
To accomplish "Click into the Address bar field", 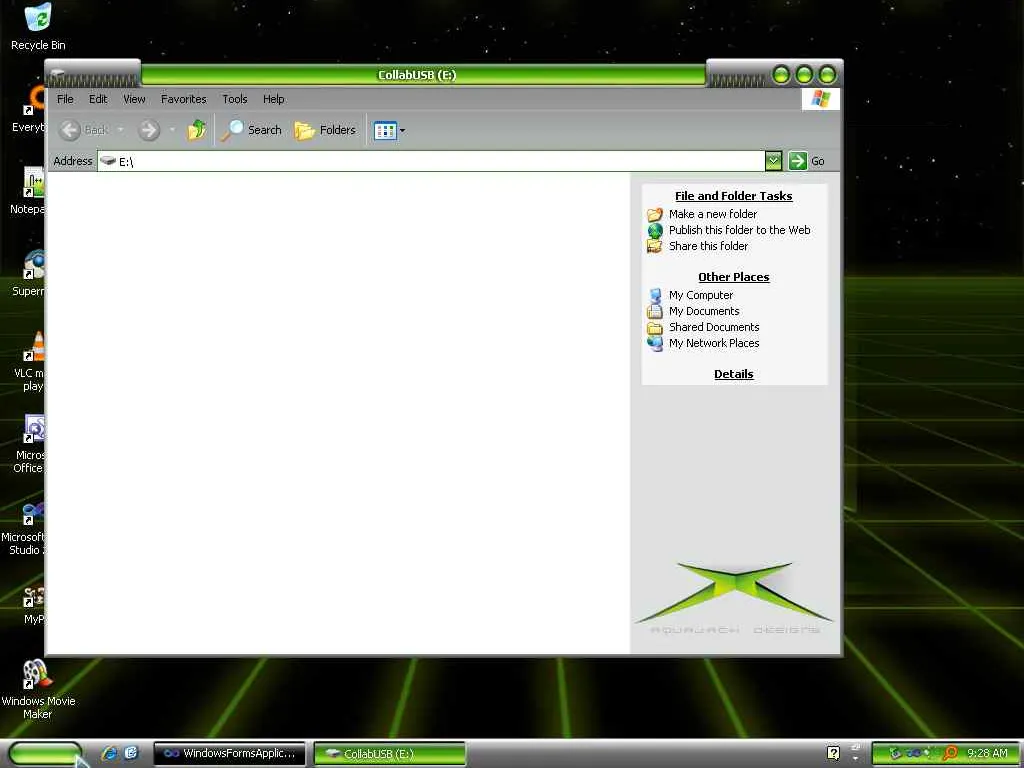I will (431, 161).
